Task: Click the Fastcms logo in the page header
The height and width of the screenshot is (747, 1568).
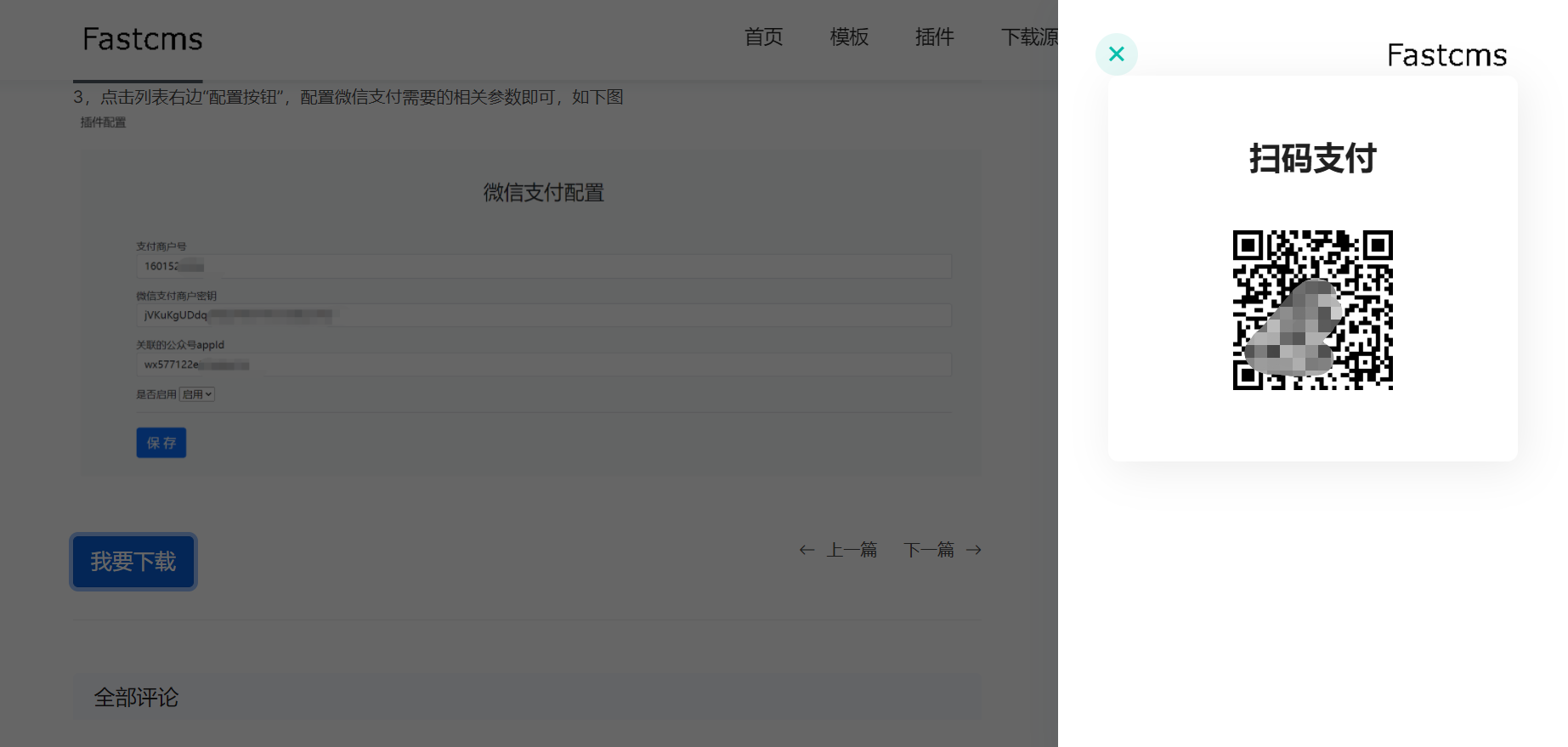Action: (x=143, y=39)
